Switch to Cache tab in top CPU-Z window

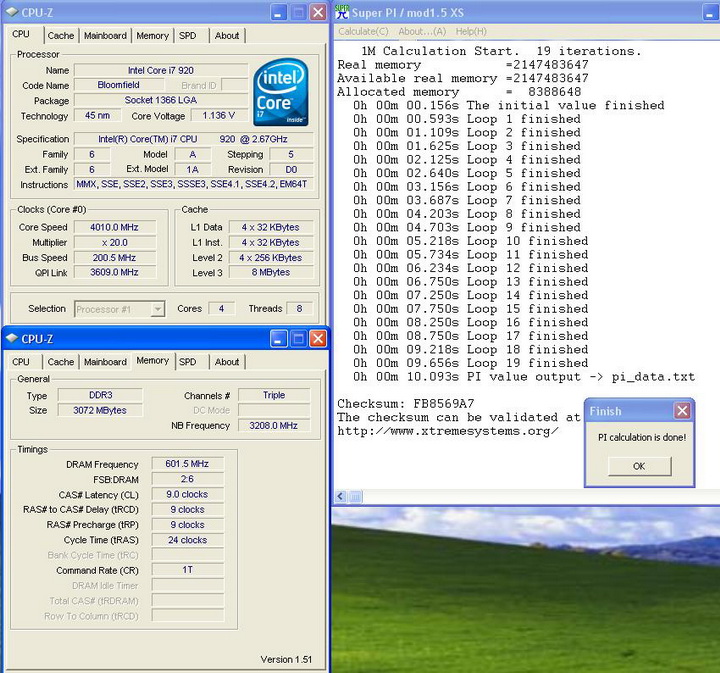(x=61, y=36)
